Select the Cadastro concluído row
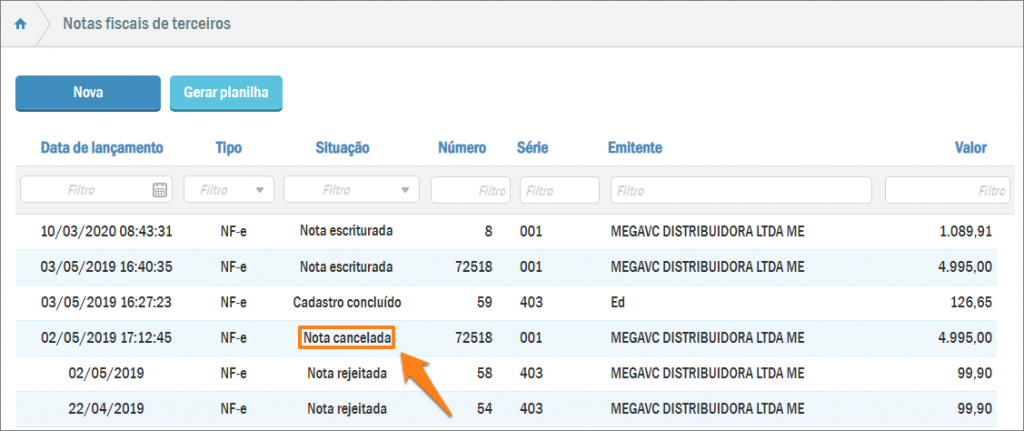Viewport: 1024px width, 431px height. (x=346, y=302)
